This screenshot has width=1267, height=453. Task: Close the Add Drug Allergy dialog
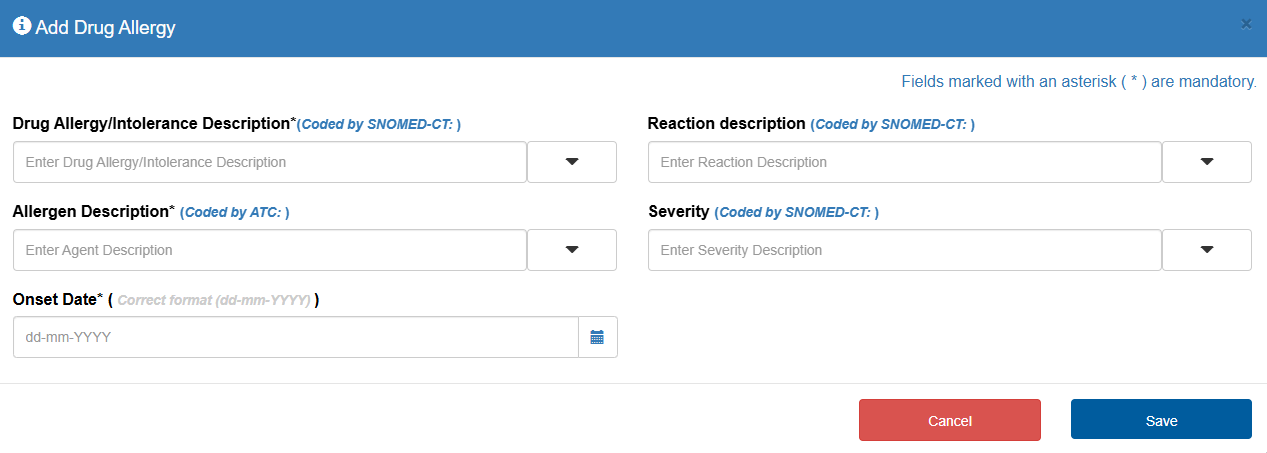pyautogui.click(x=1246, y=24)
